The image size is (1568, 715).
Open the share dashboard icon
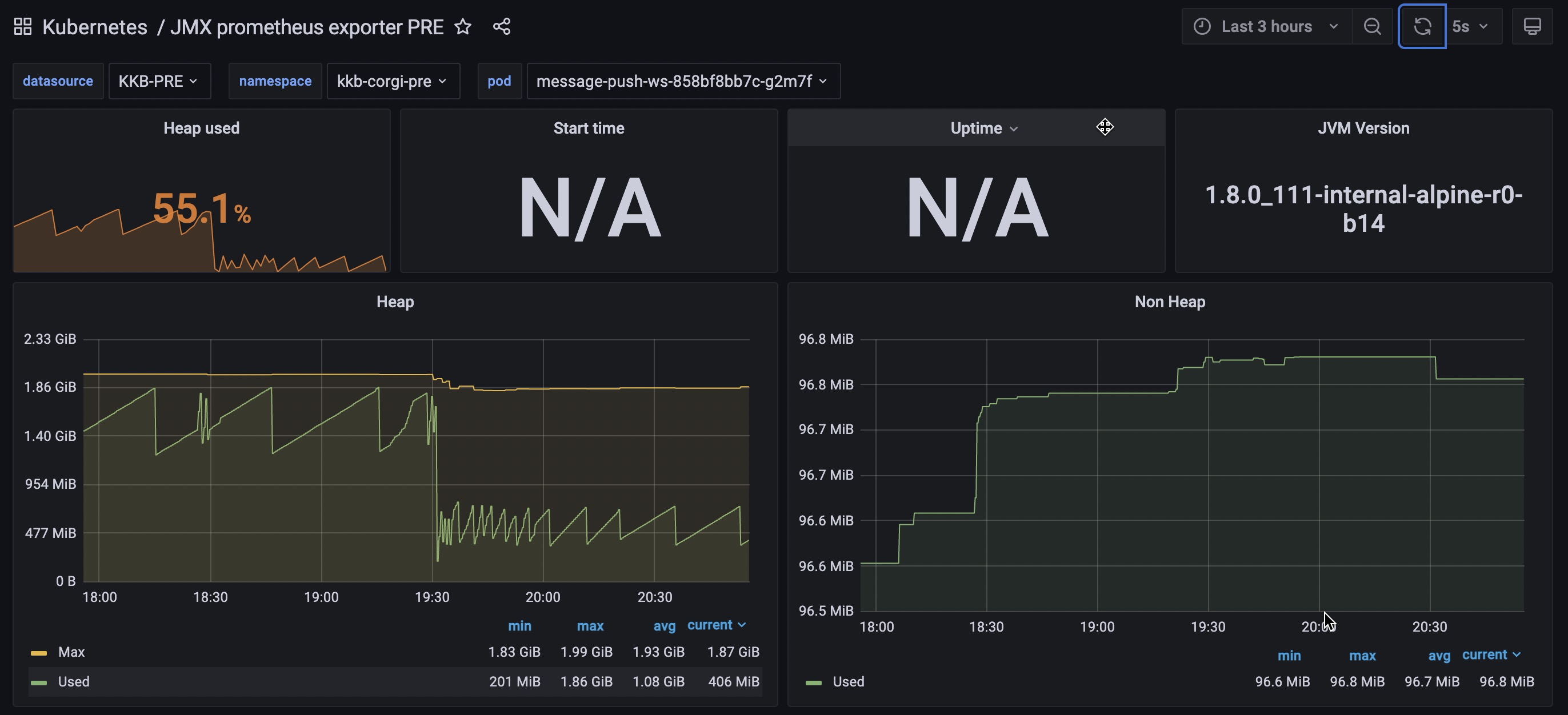[502, 27]
